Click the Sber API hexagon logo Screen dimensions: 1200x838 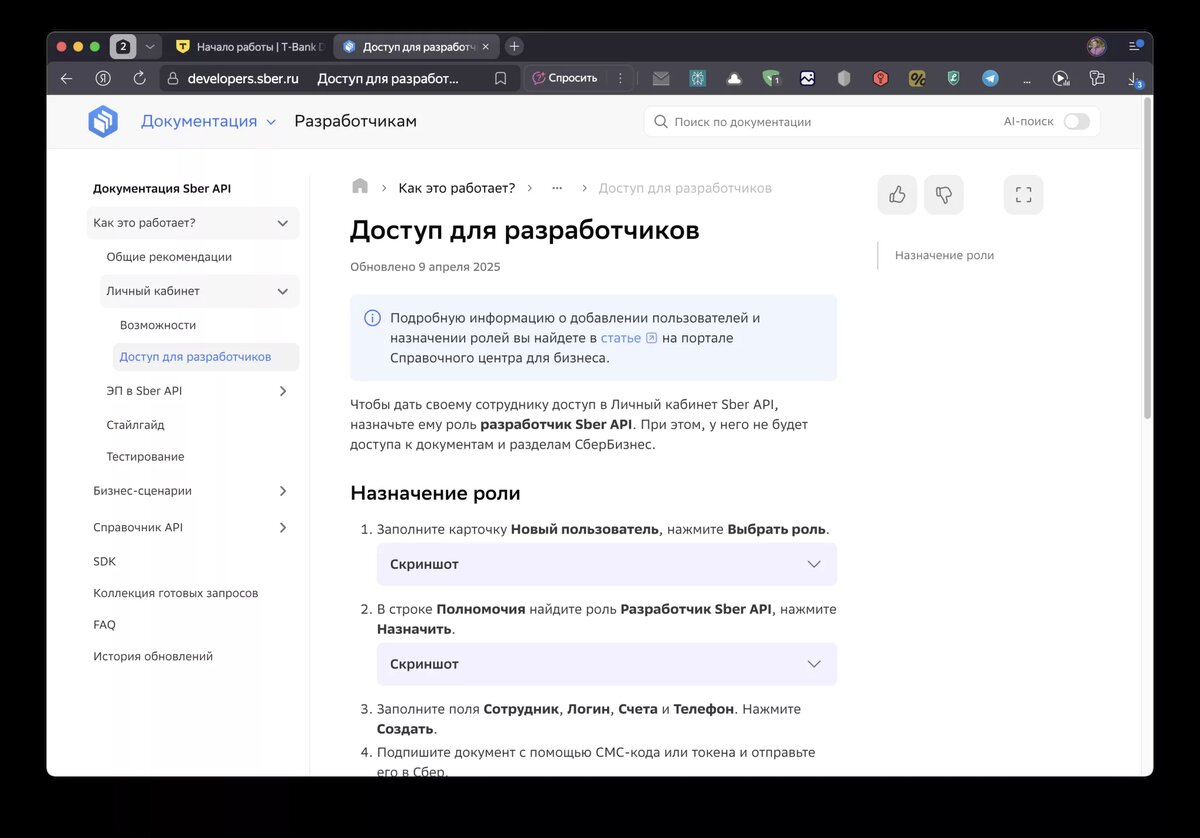[x=103, y=120]
